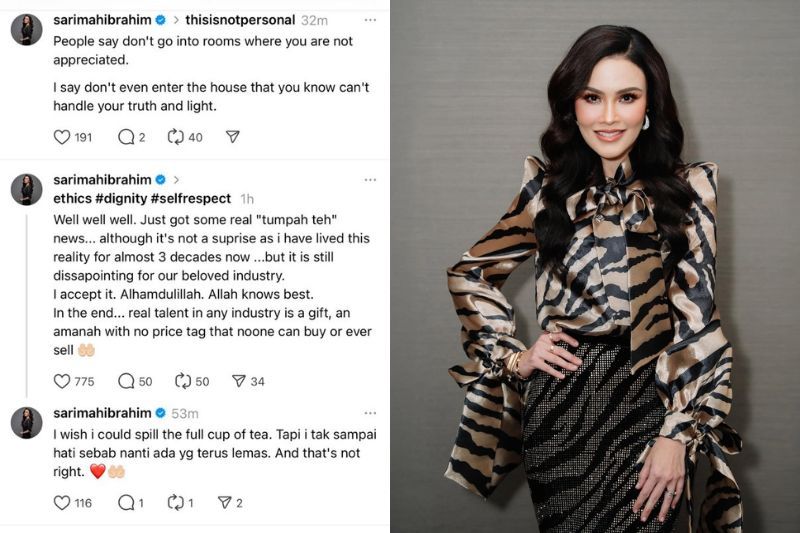Open the thisisnotpersonal topic link
800x533 pixels.
point(240,20)
